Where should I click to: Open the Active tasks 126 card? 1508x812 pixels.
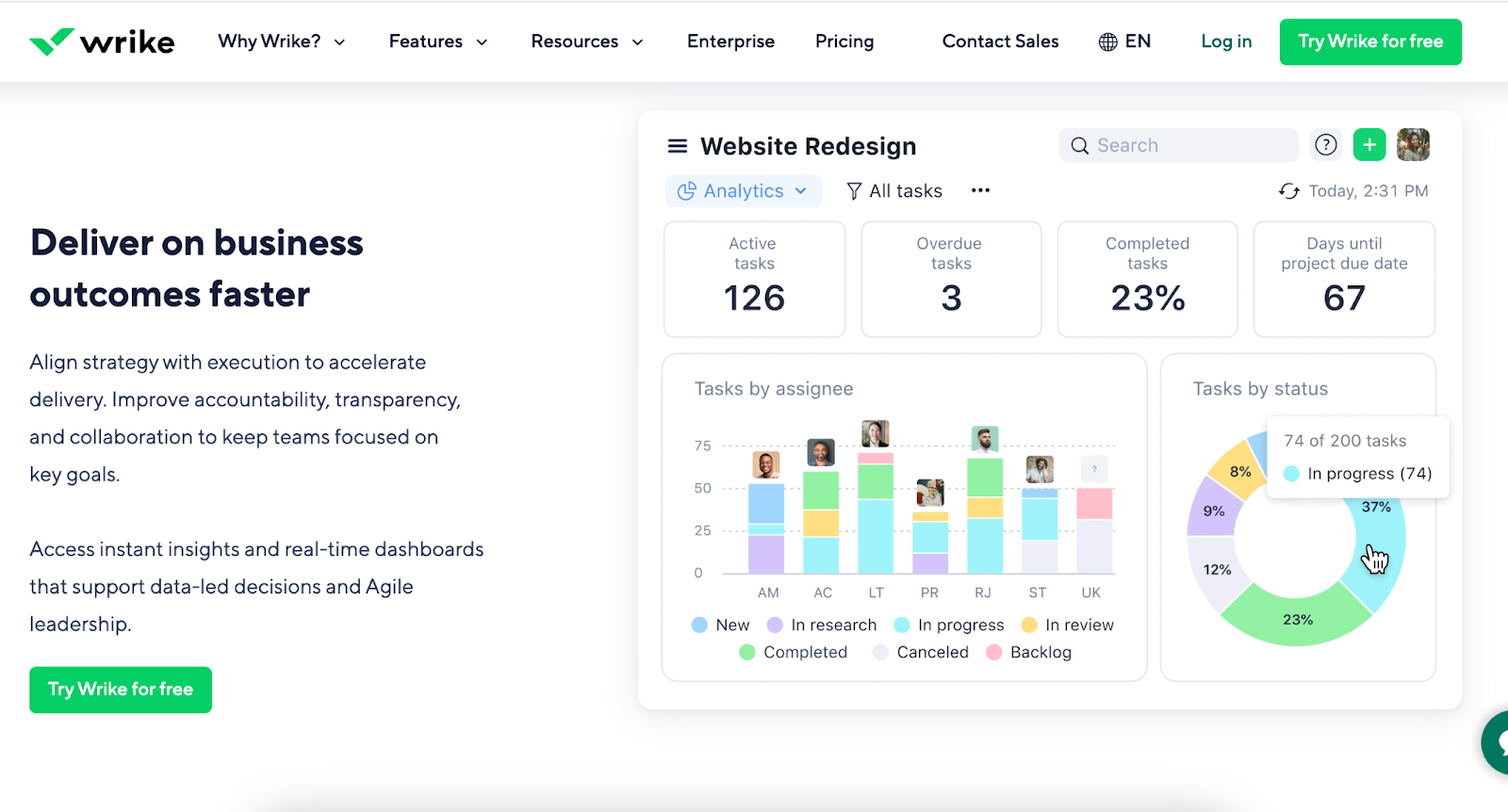click(x=754, y=279)
